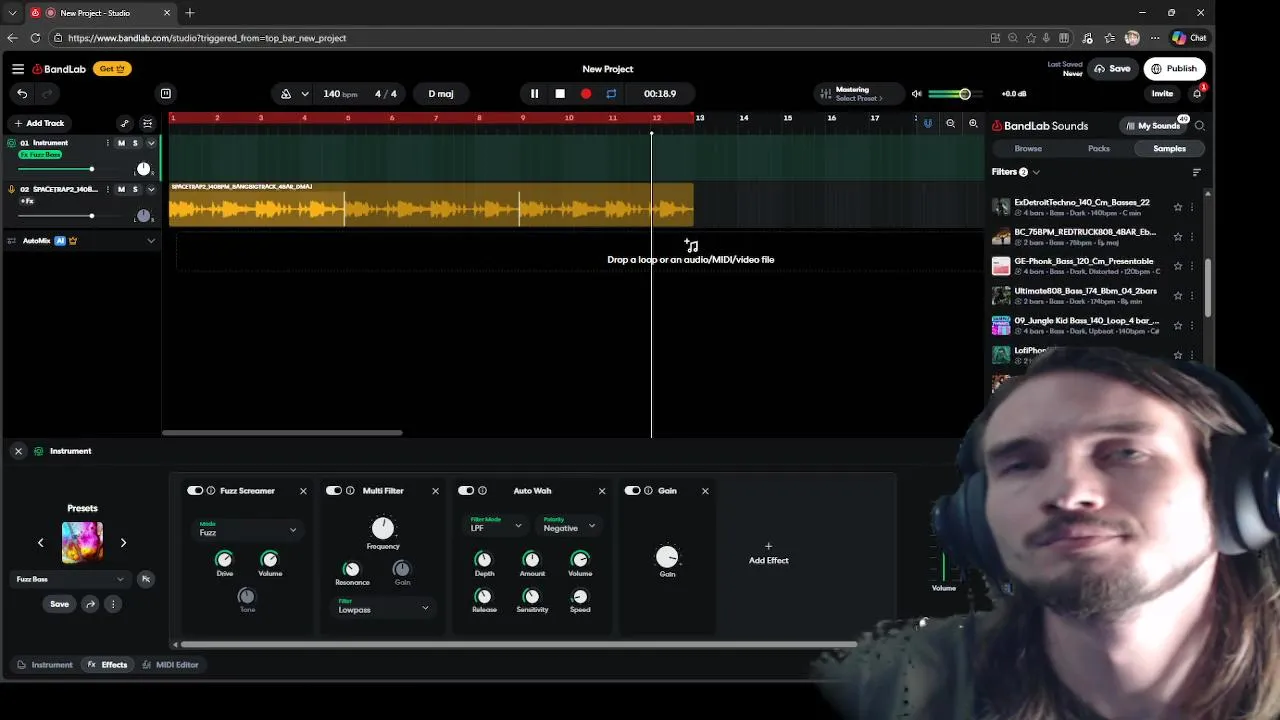
Task: Open the MIDI Editor tab
Action: [x=171, y=665]
